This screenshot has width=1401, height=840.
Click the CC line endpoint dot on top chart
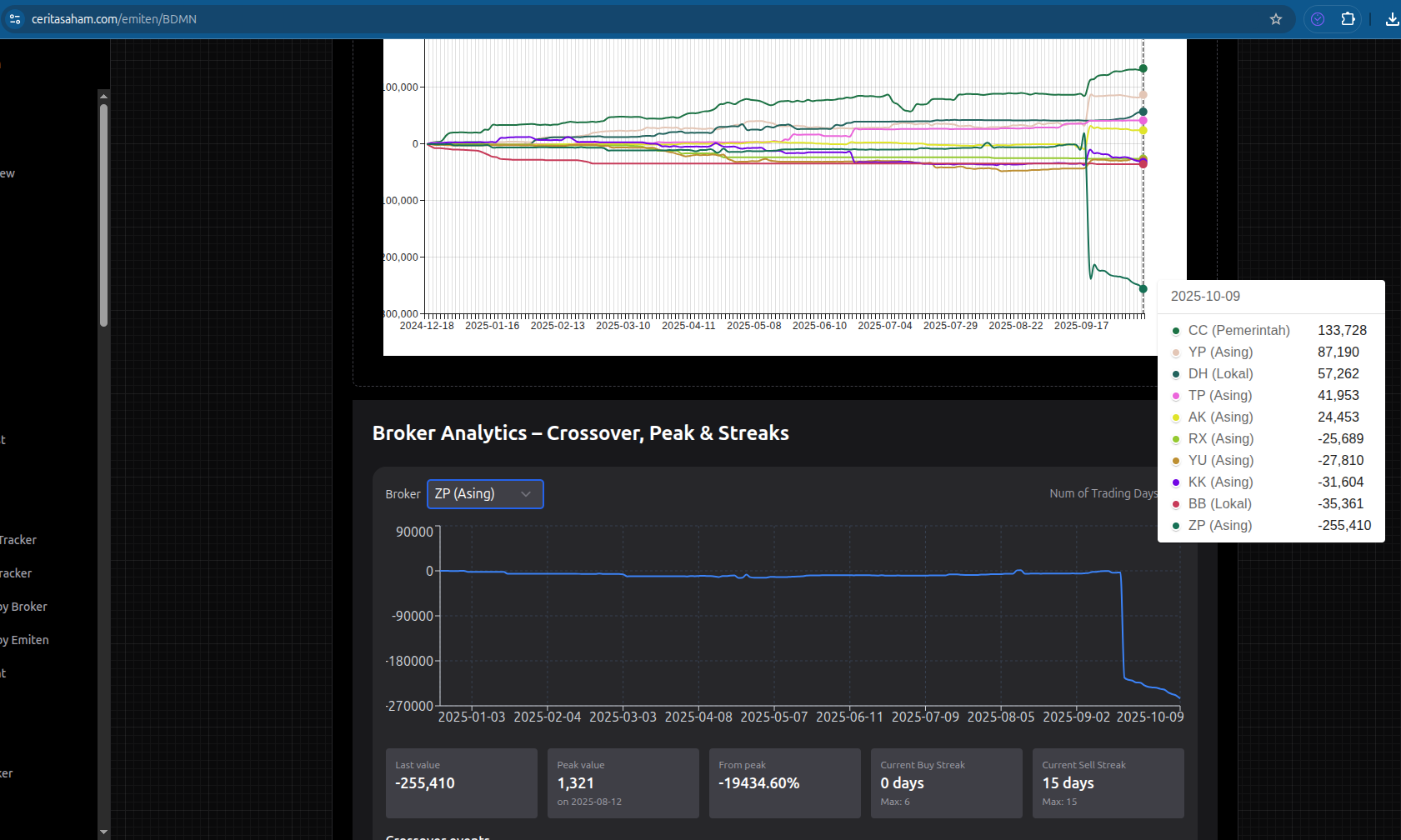point(1143,68)
